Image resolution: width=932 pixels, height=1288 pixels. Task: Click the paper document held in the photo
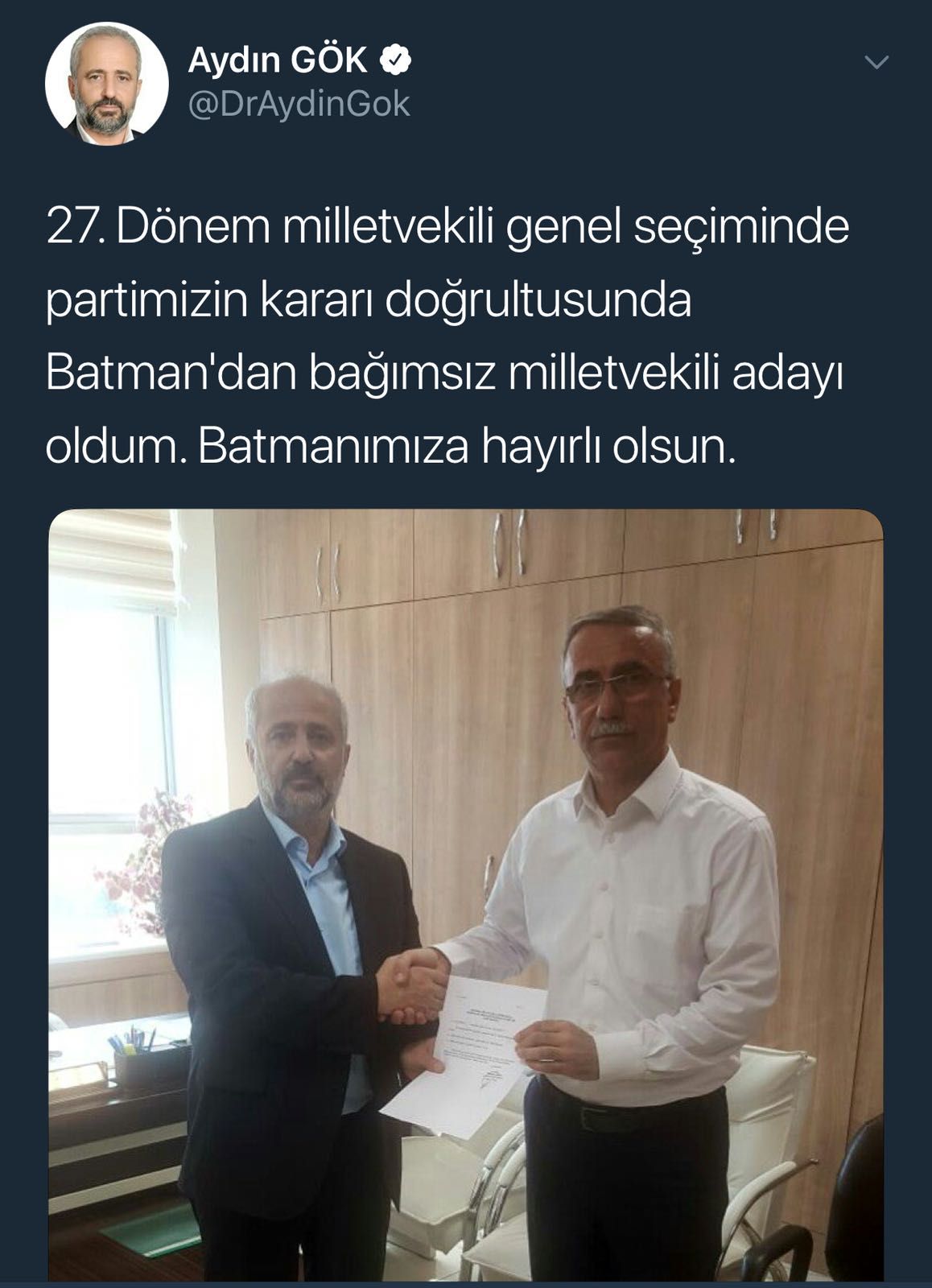coord(464,1056)
